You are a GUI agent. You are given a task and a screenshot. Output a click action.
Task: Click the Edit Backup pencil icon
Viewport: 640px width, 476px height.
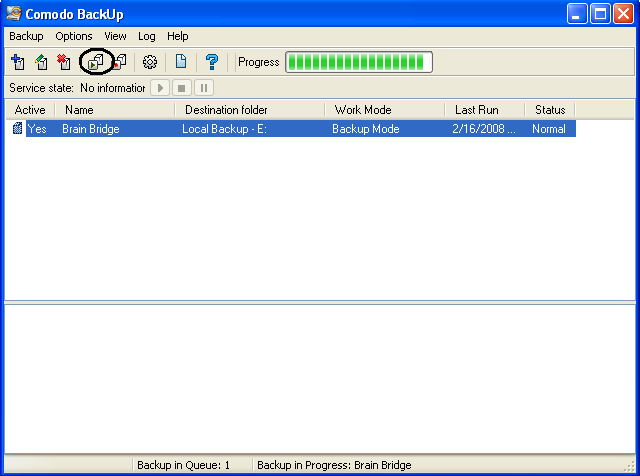coord(41,62)
